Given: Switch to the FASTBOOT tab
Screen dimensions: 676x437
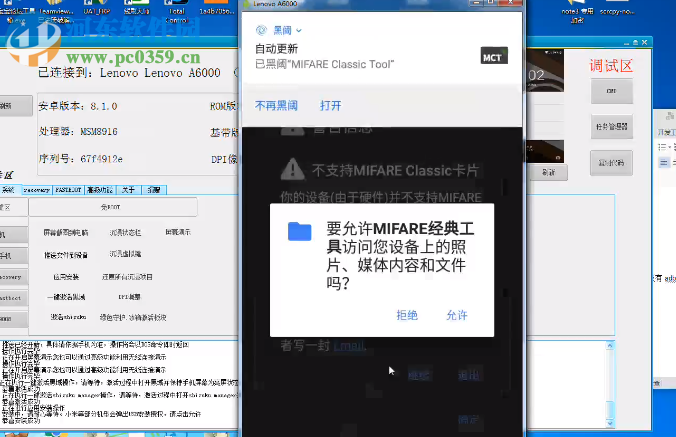Looking at the screenshot, I should click(68, 190).
